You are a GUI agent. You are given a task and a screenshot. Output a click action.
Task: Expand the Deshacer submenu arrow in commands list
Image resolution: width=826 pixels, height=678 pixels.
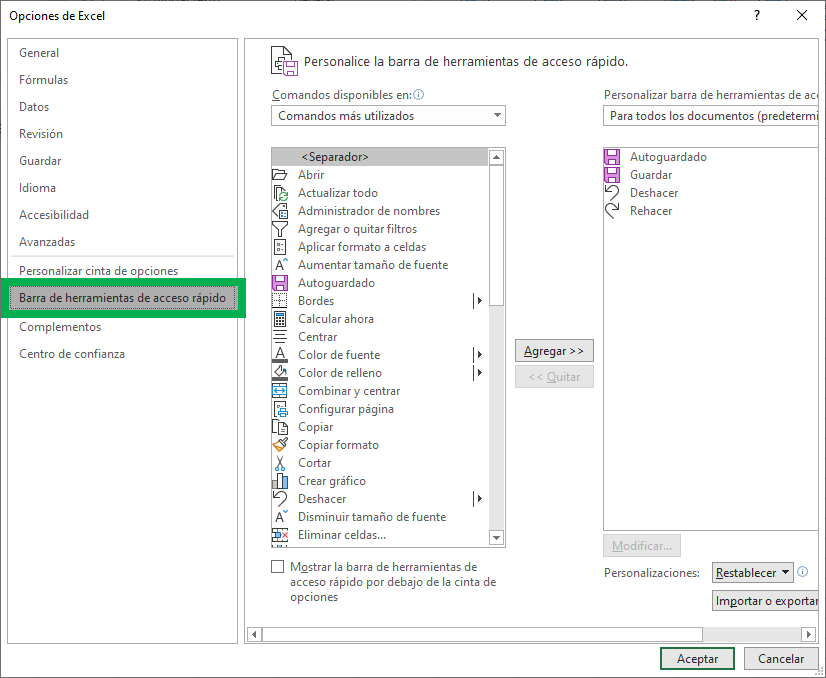[x=479, y=498]
